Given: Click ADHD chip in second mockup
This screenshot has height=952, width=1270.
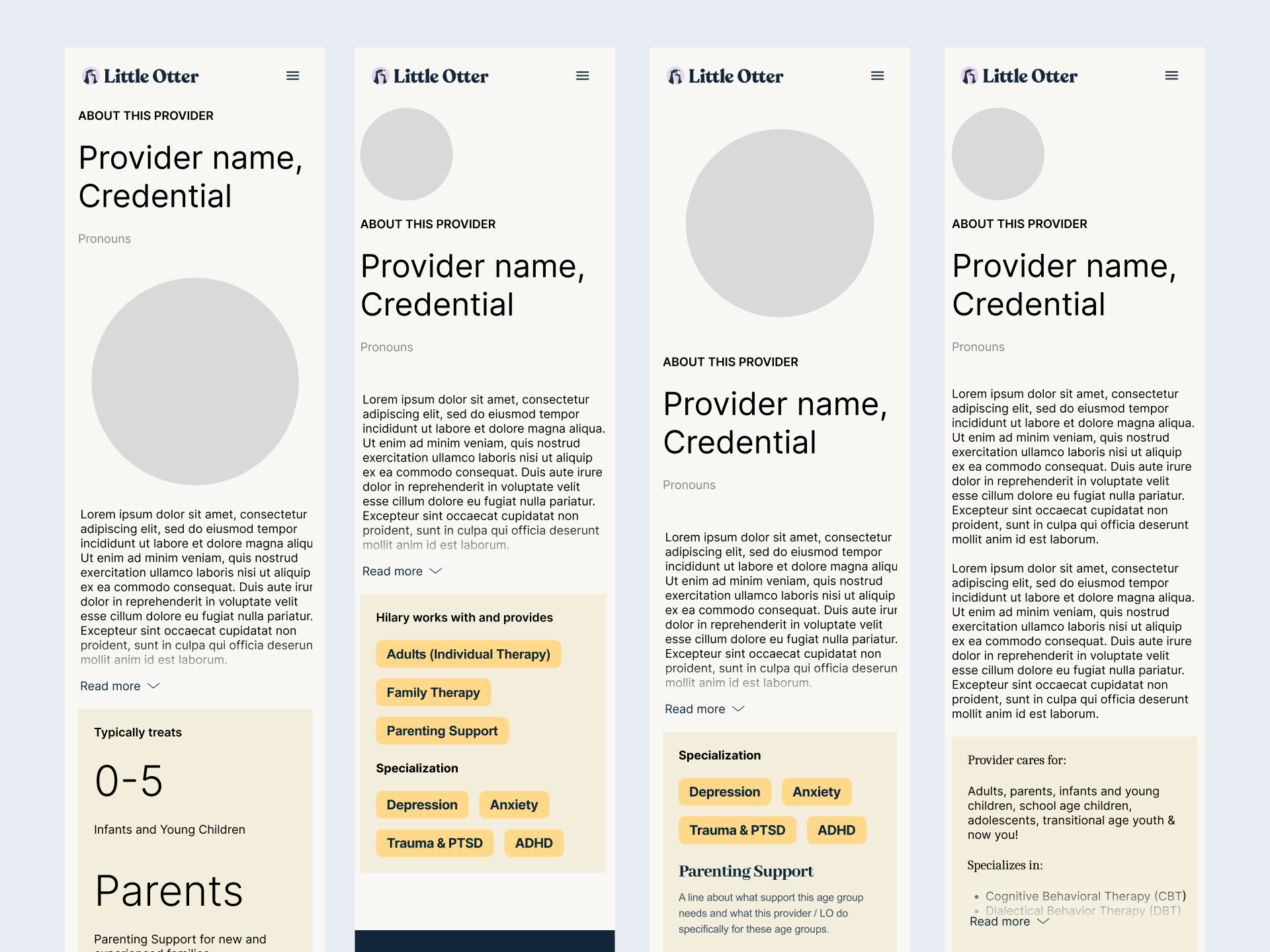Looking at the screenshot, I should (x=533, y=844).
